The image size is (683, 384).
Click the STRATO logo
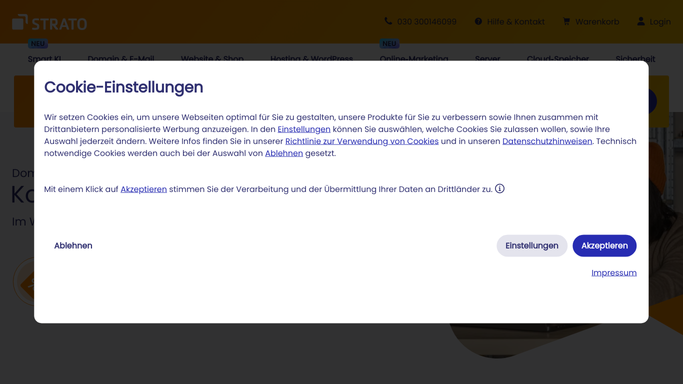[x=50, y=22]
